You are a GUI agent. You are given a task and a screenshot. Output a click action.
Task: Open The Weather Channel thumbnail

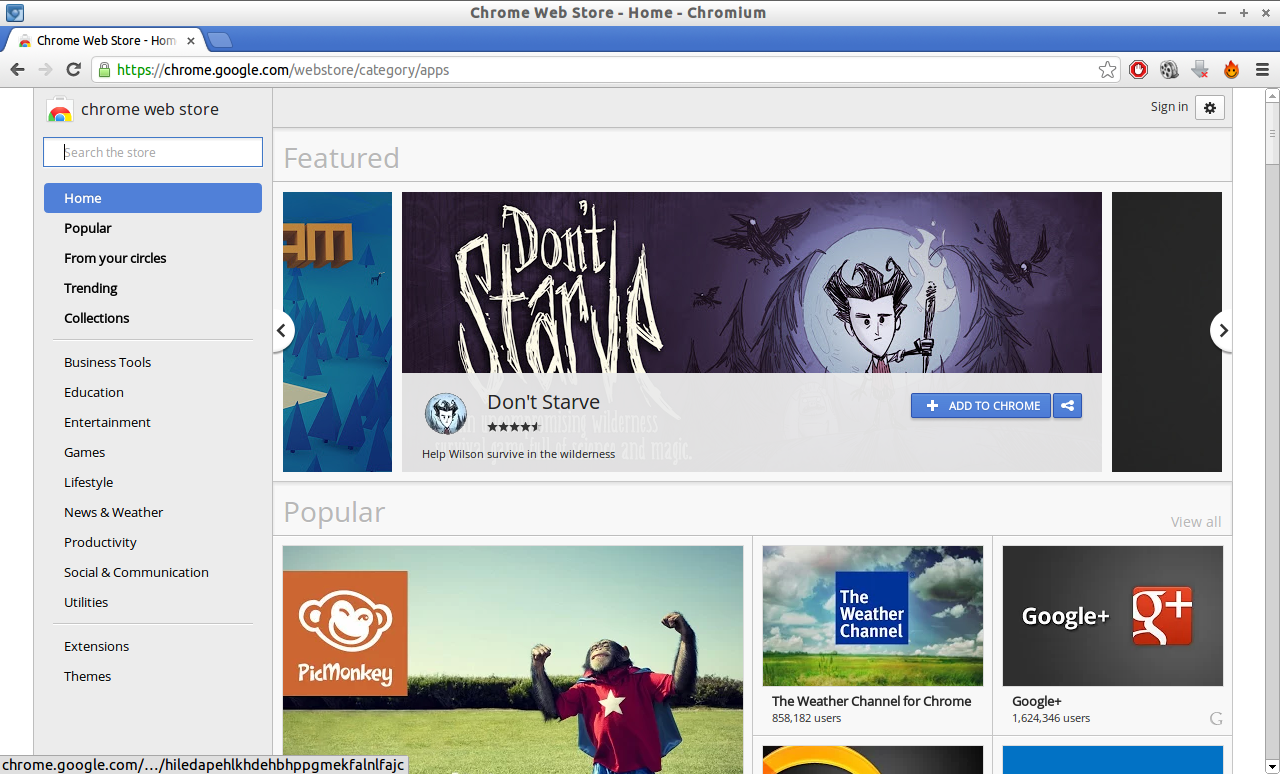pyautogui.click(x=873, y=615)
